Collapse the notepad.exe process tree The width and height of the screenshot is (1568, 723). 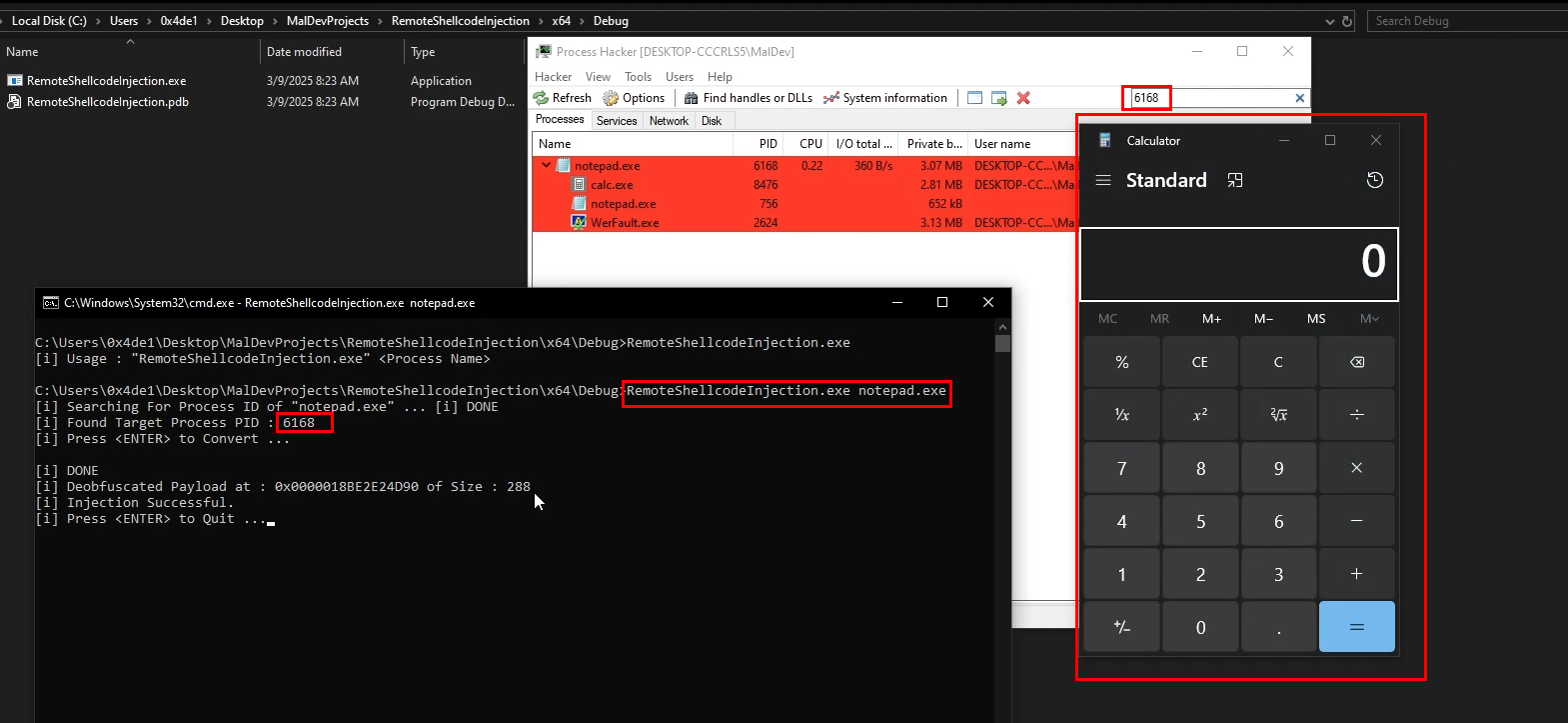point(546,166)
